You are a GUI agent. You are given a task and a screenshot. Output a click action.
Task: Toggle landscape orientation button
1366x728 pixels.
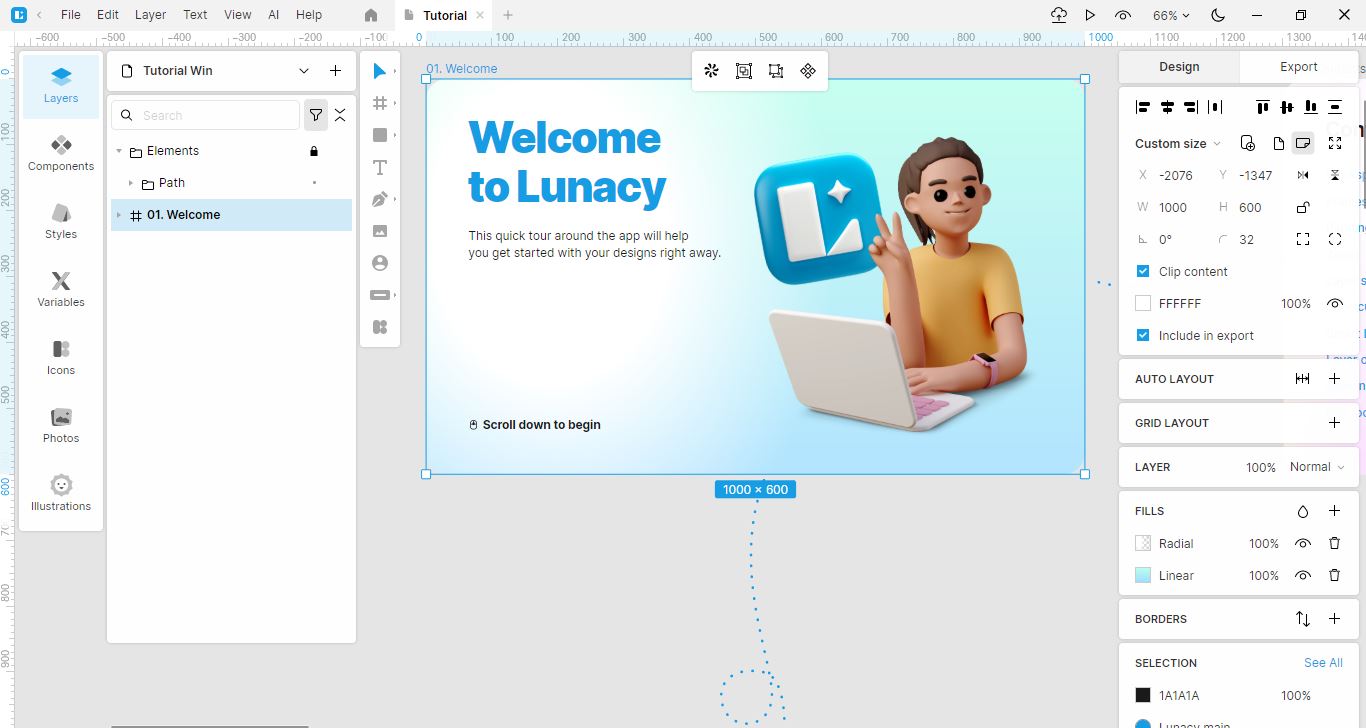[1303, 143]
